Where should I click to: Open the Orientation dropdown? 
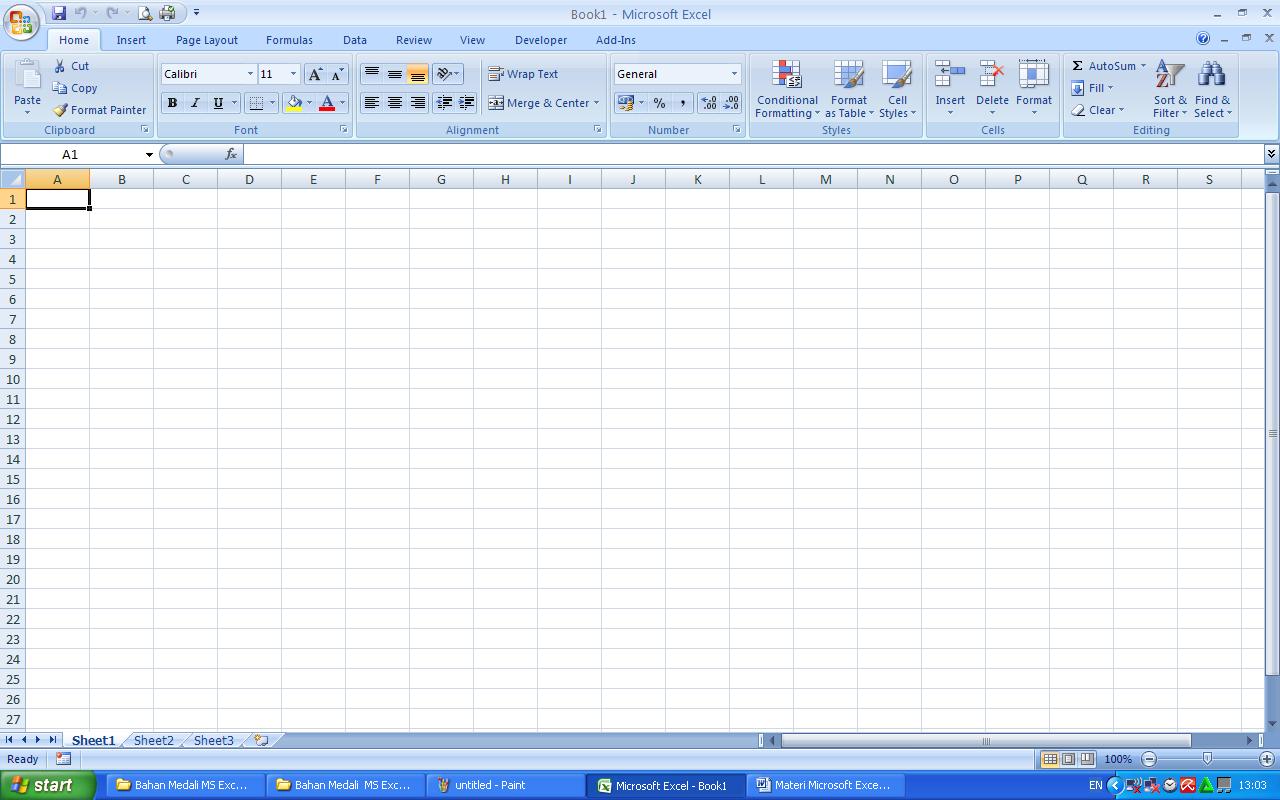tap(447, 74)
